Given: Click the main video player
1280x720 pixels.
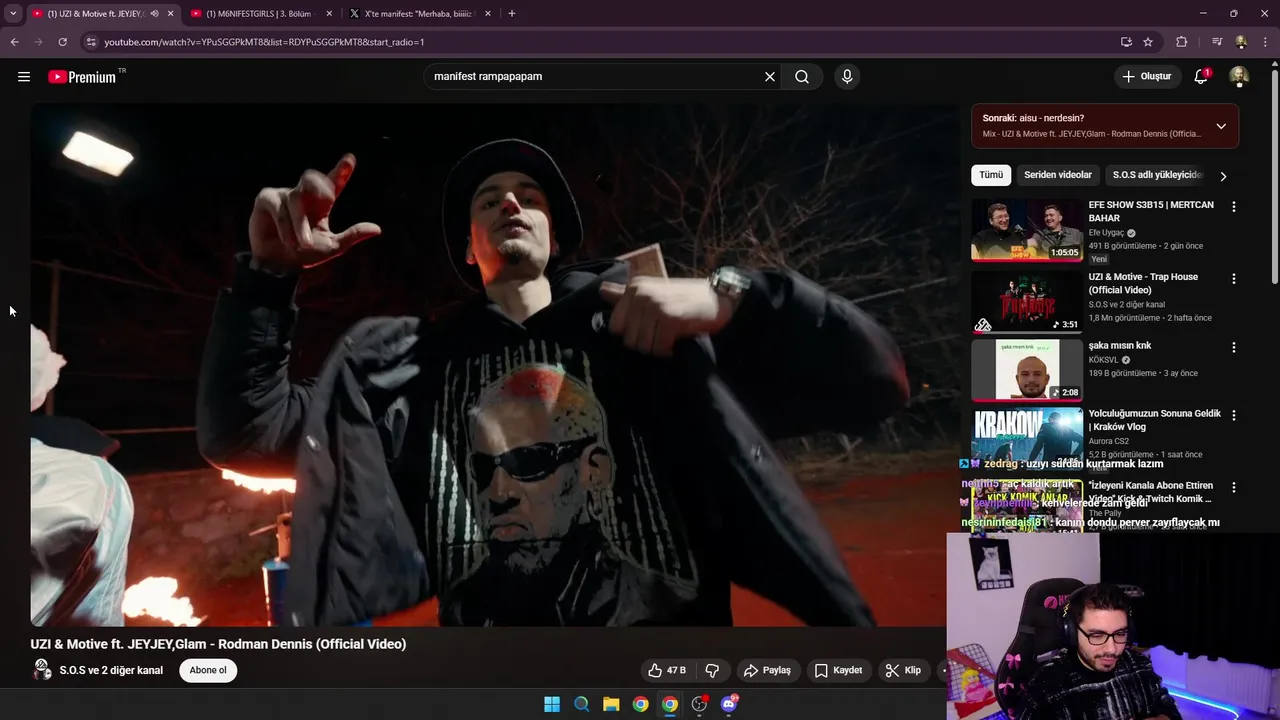Looking at the screenshot, I should coord(494,365).
